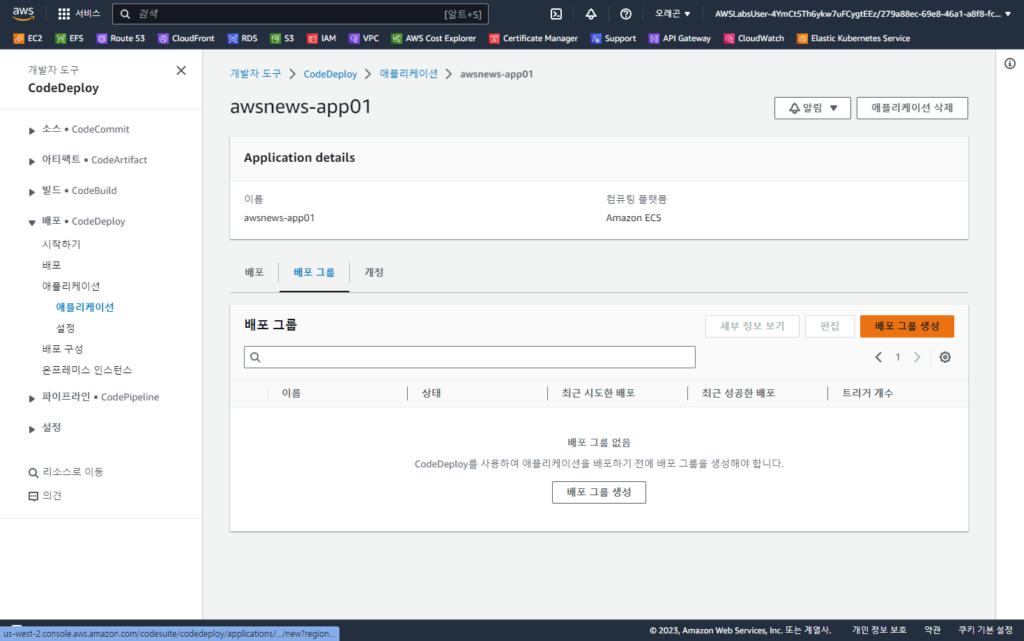
Task: Open CloudWatch shortcut in favorites bar
Action: pyautogui.click(x=754, y=39)
